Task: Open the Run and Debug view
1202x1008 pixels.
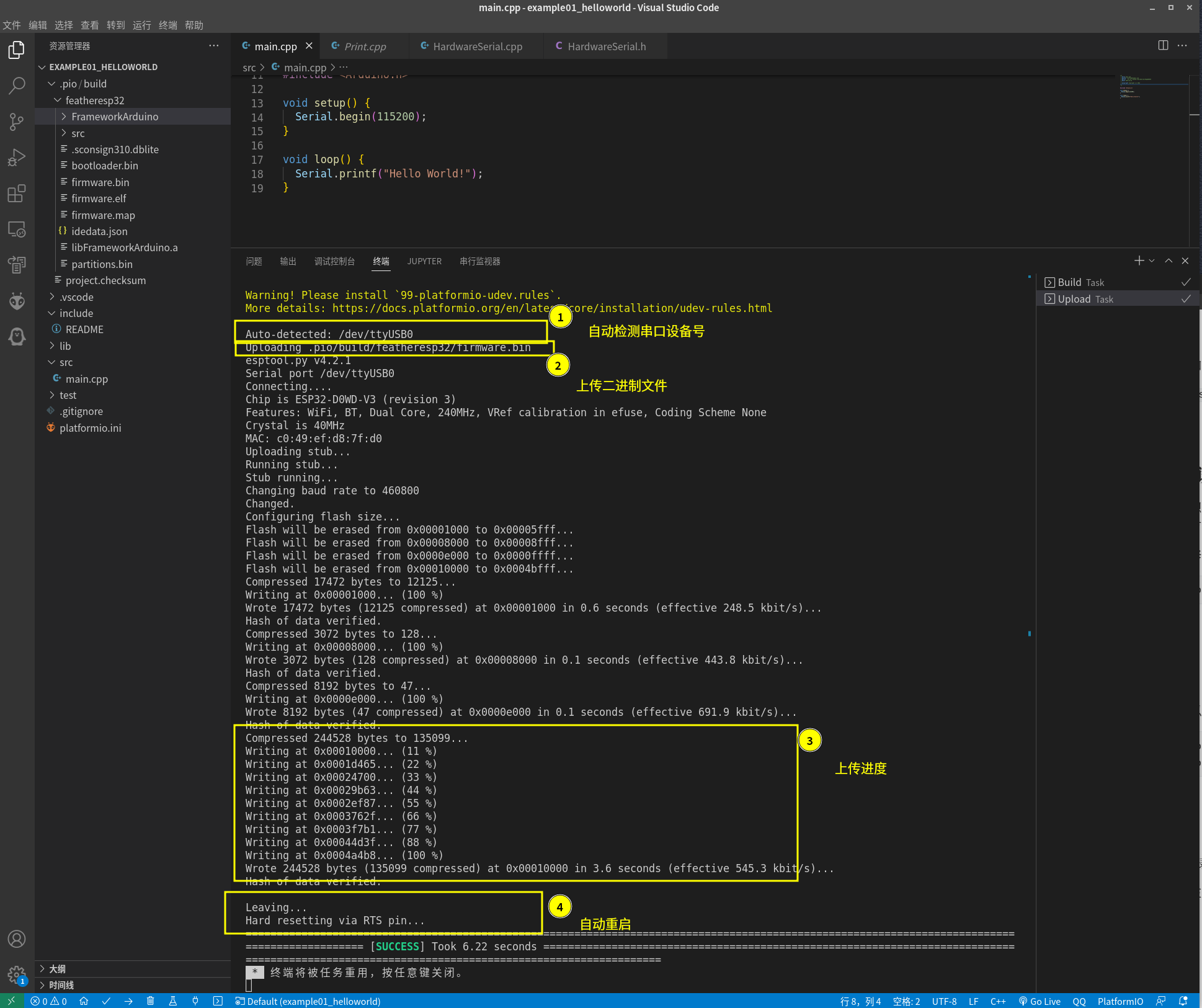Action: point(17,158)
